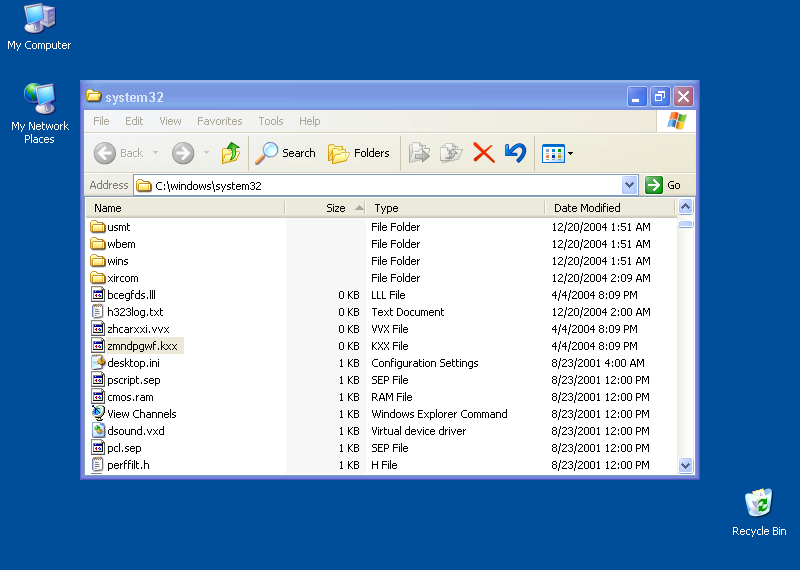Click the Back arrow button
Image resolution: width=800 pixels, height=570 pixels.
tap(105, 153)
